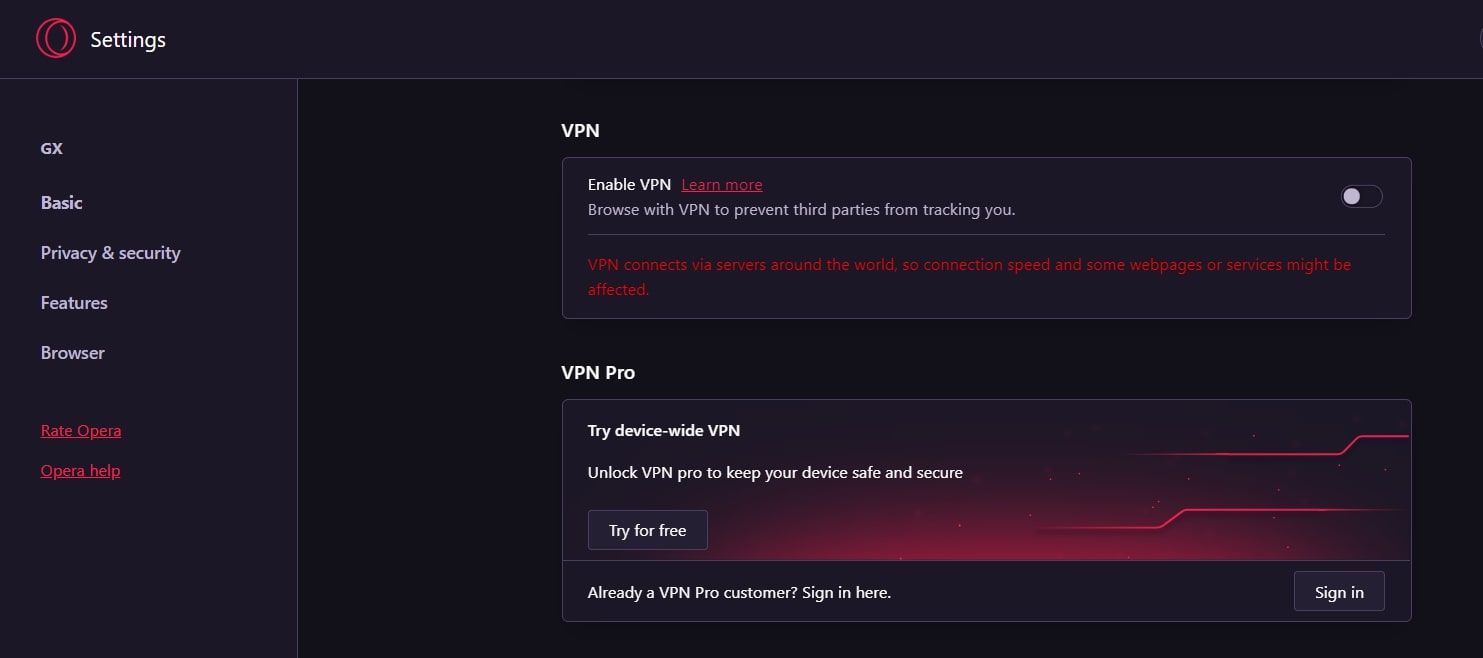The height and width of the screenshot is (658, 1483).
Task: Go to Basic settings section
Action: [x=61, y=203]
